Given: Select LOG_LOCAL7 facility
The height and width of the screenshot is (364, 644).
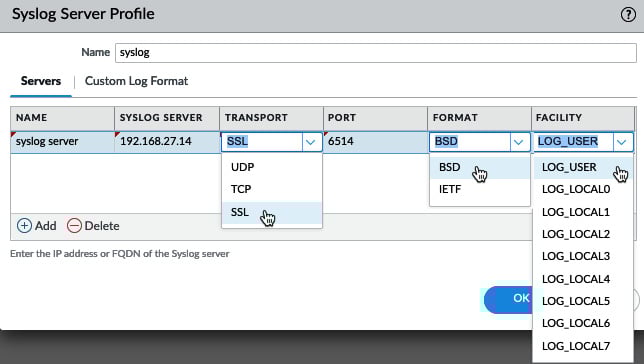Looking at the screenshot, I should click(582, 346).
